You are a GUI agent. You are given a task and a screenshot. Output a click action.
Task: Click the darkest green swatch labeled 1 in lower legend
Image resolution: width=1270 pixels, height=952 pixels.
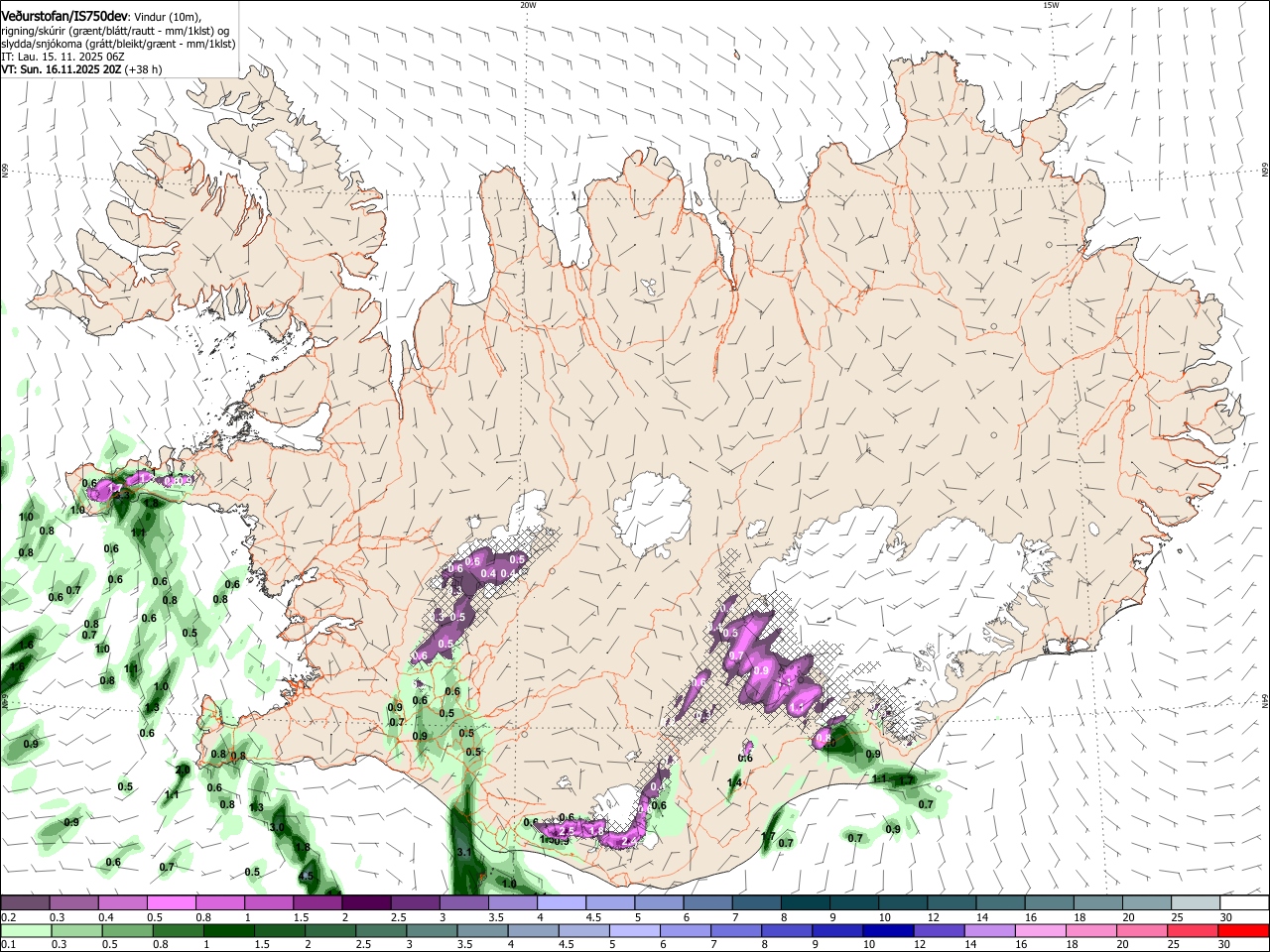click(228, 930)
